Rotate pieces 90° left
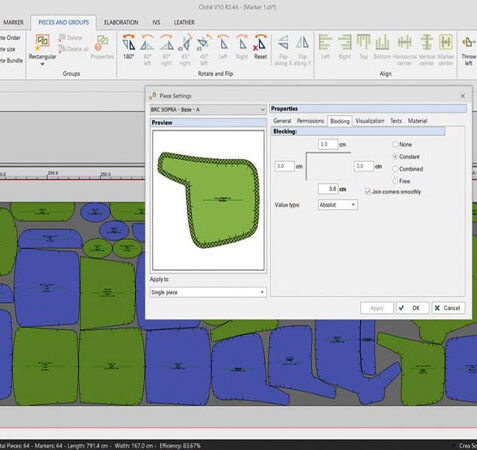477x450 pixels. 147,49
